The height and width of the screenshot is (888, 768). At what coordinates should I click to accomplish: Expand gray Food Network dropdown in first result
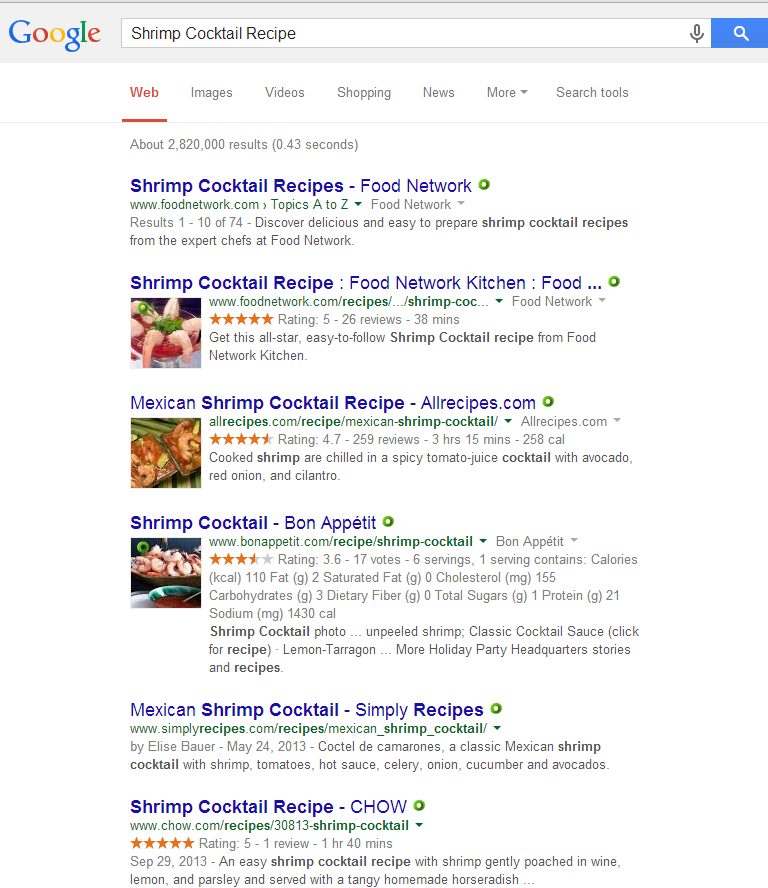pos(461,203)
